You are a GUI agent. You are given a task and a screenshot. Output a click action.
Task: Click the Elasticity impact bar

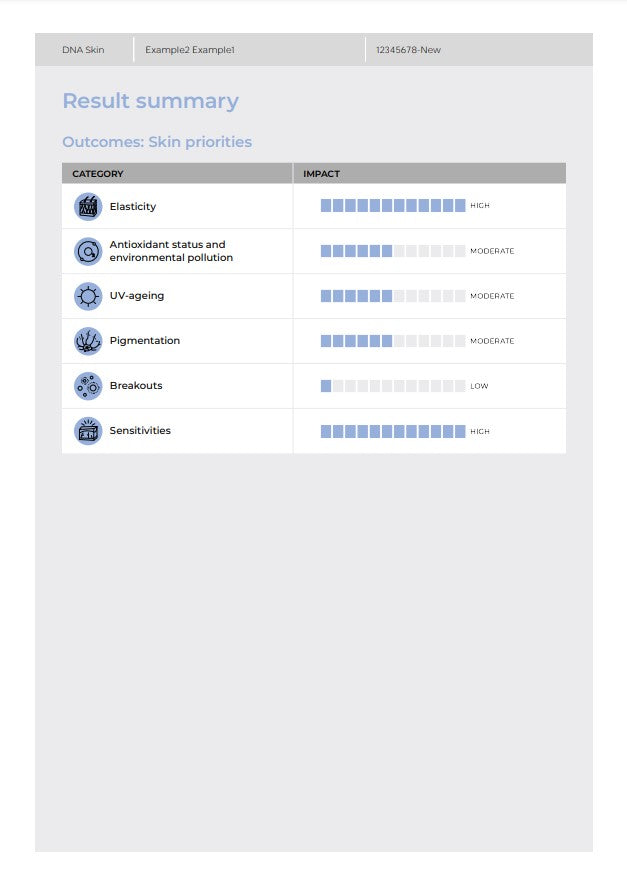pos(393,206)
